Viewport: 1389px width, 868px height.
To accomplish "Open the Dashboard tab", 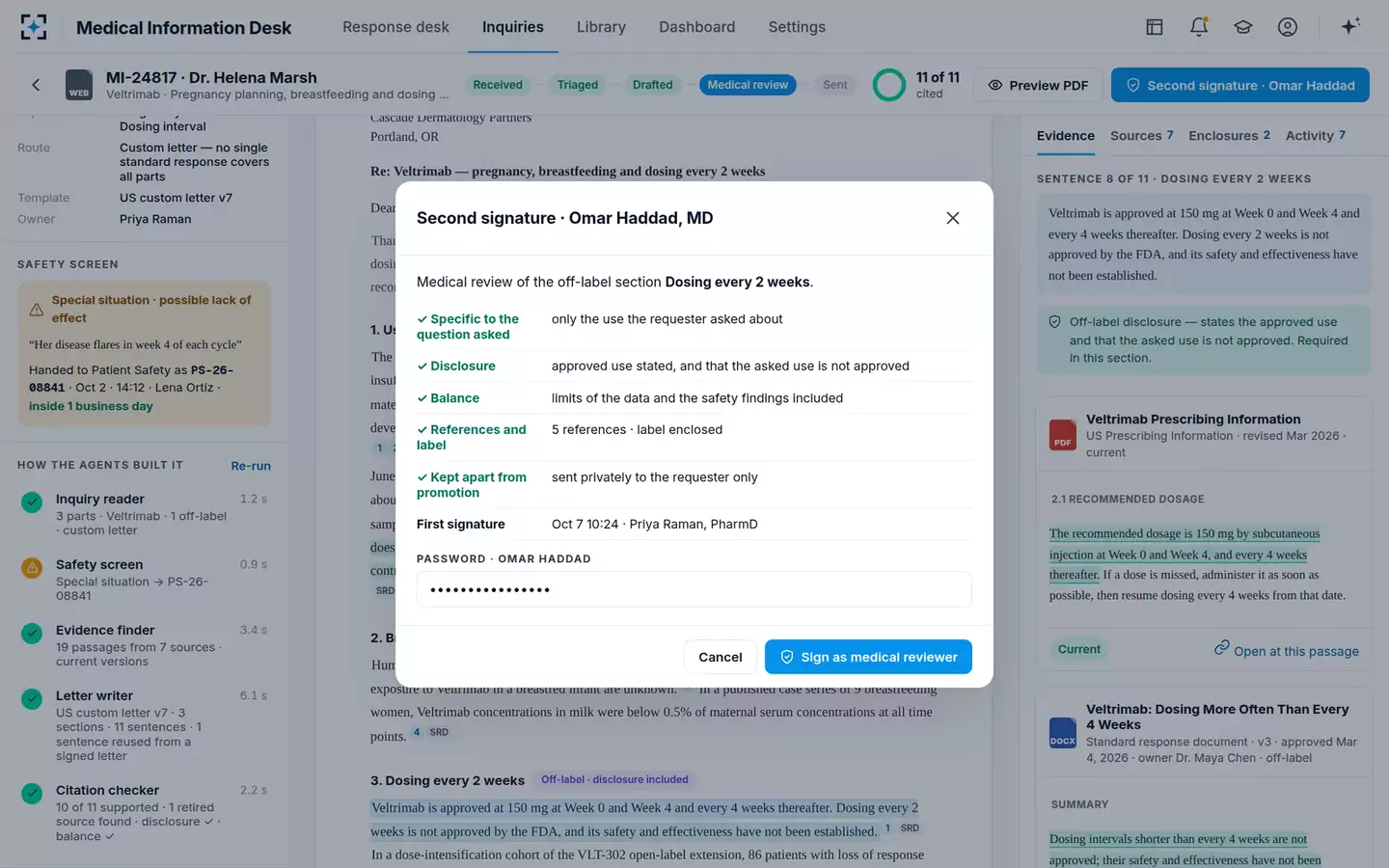I will (696, 27).
